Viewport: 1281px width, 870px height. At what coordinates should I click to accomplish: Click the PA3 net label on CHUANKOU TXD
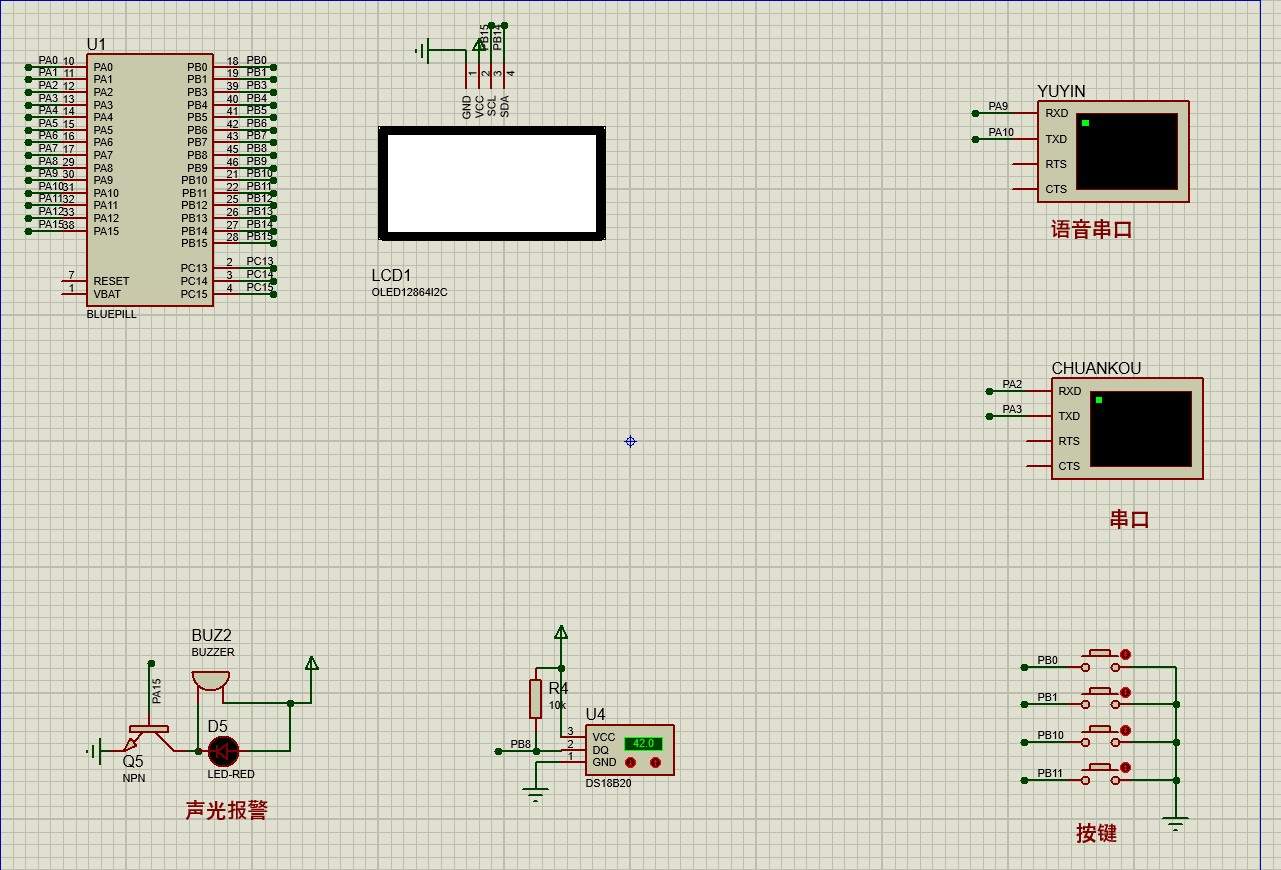point(1012,409)
